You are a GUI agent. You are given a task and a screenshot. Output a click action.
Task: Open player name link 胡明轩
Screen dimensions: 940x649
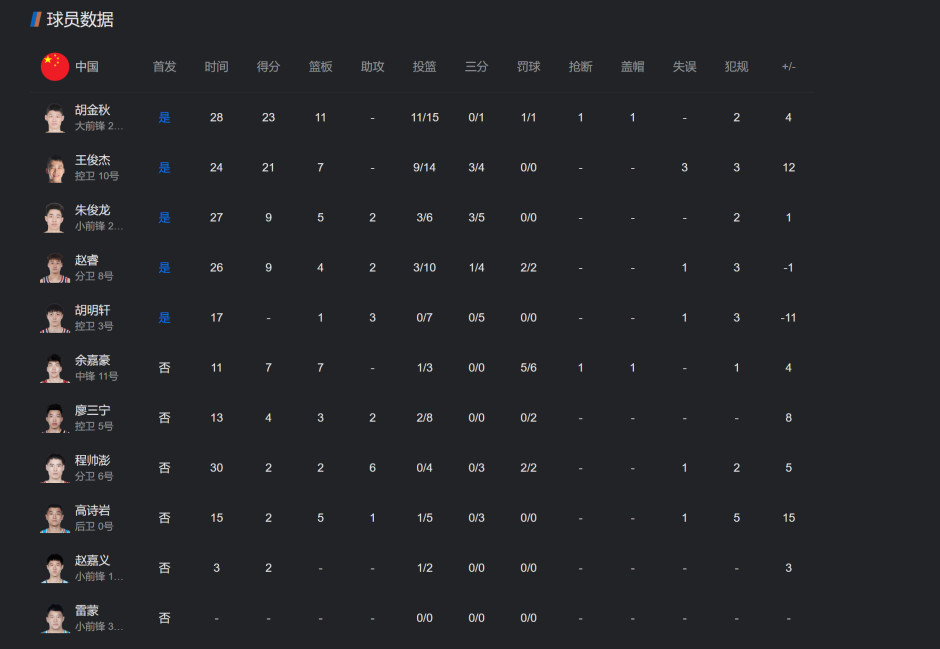[93, 310]
